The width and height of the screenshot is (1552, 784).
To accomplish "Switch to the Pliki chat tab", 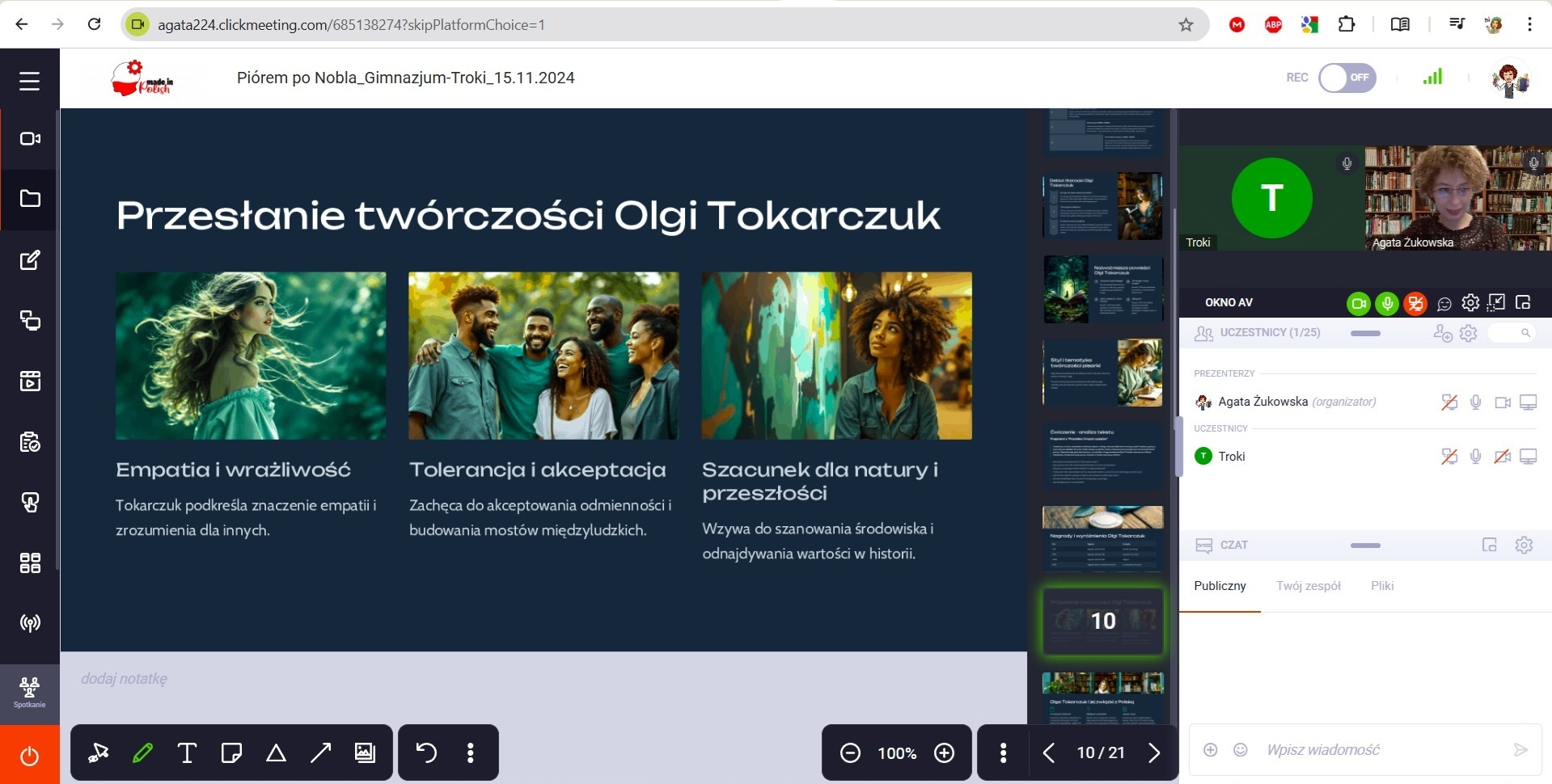I will click(1382, 586).
